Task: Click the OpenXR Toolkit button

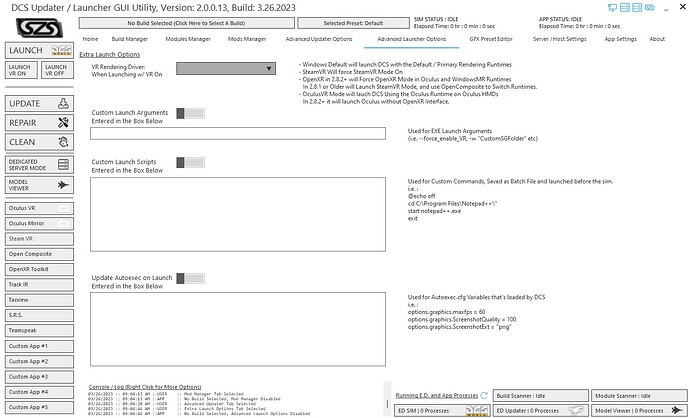Action: pos(39,269)
